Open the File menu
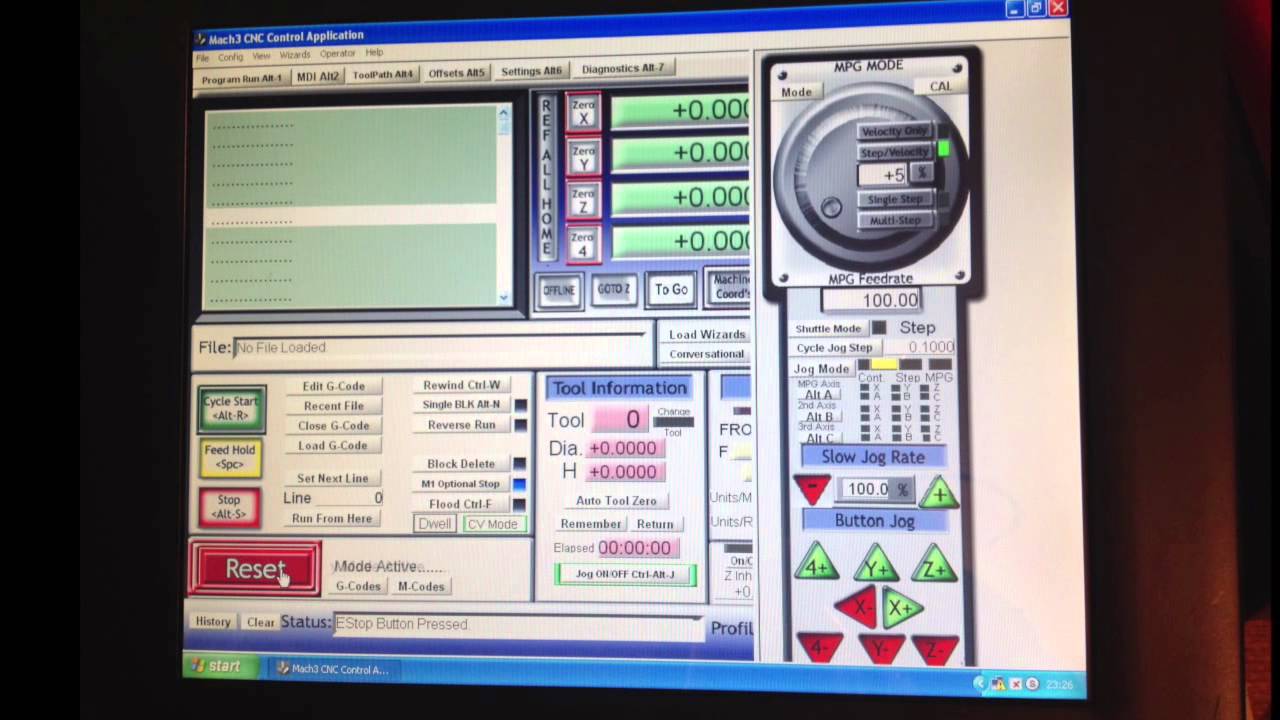The height and width of the screenshot is (720, 1280). [x=203, y=57]
